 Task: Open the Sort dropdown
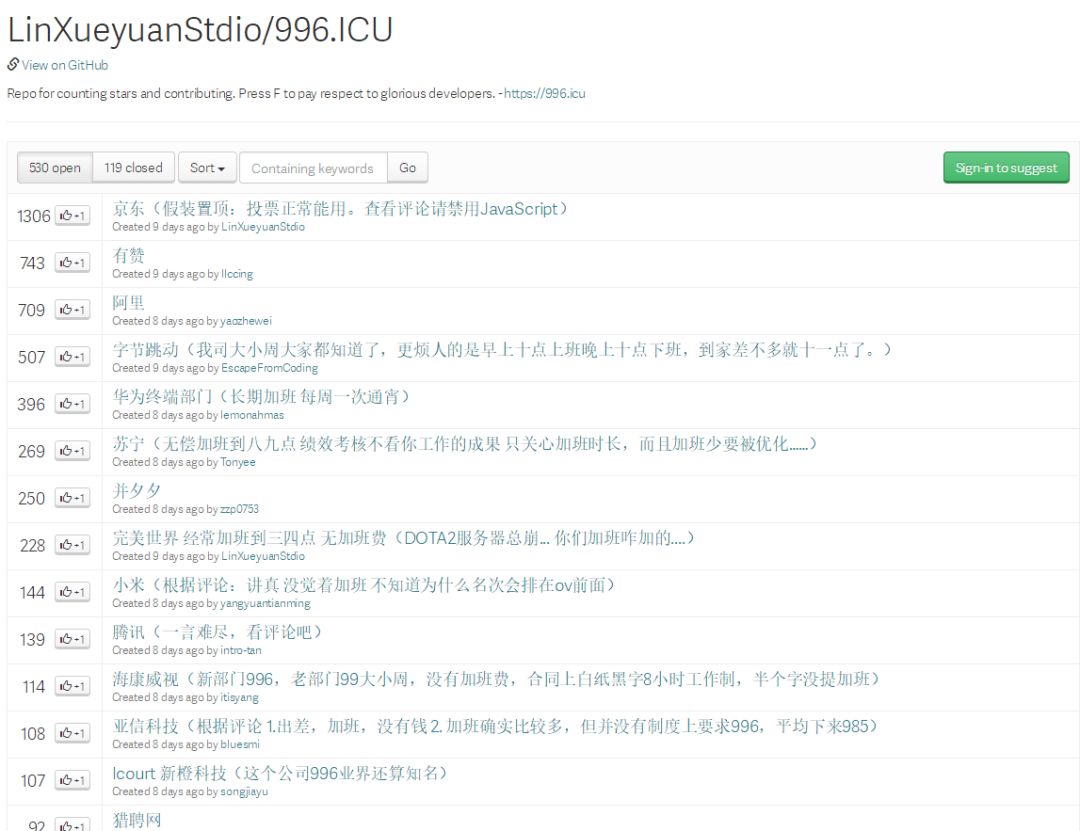coord(207,167)
